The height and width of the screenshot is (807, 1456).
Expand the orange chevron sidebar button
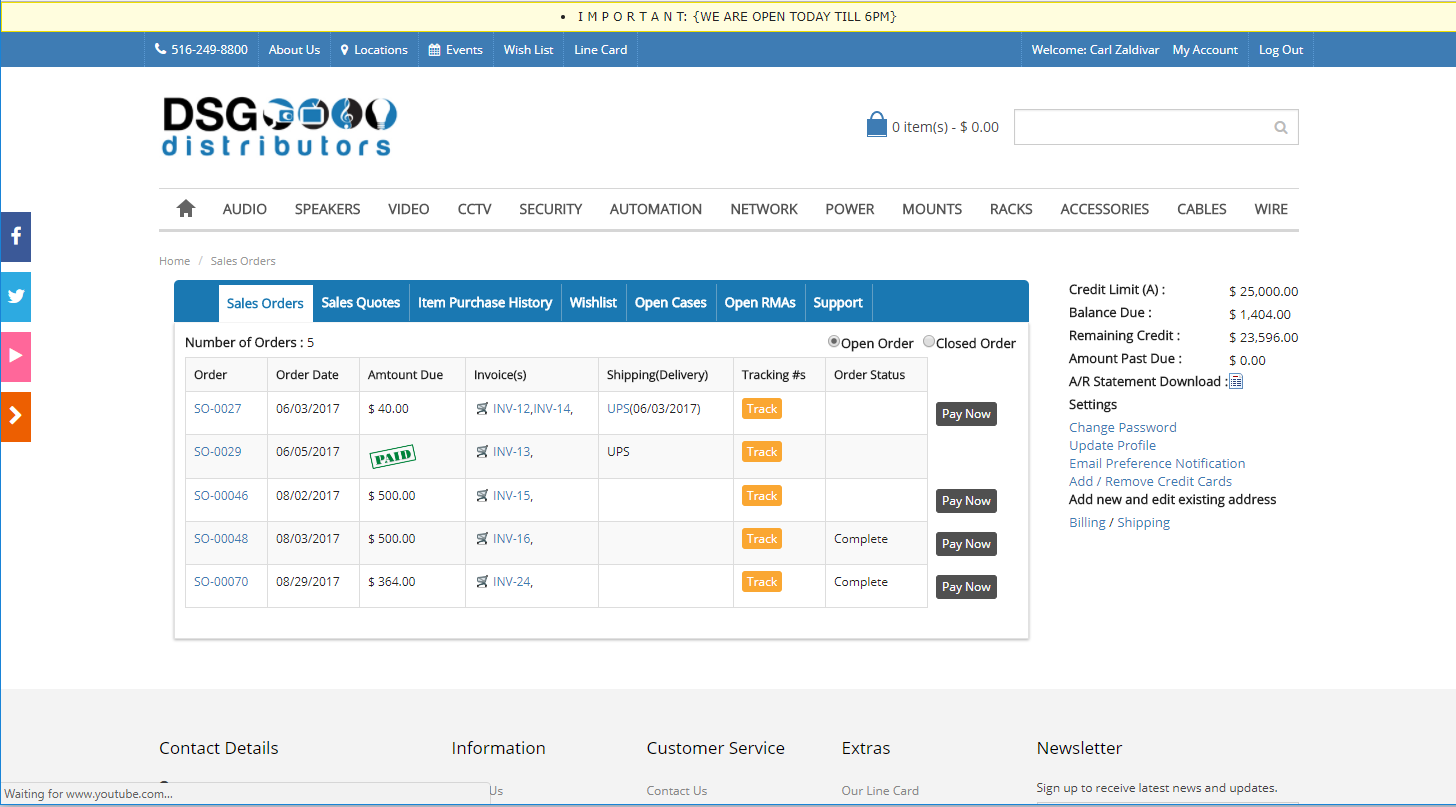(16, 416)
